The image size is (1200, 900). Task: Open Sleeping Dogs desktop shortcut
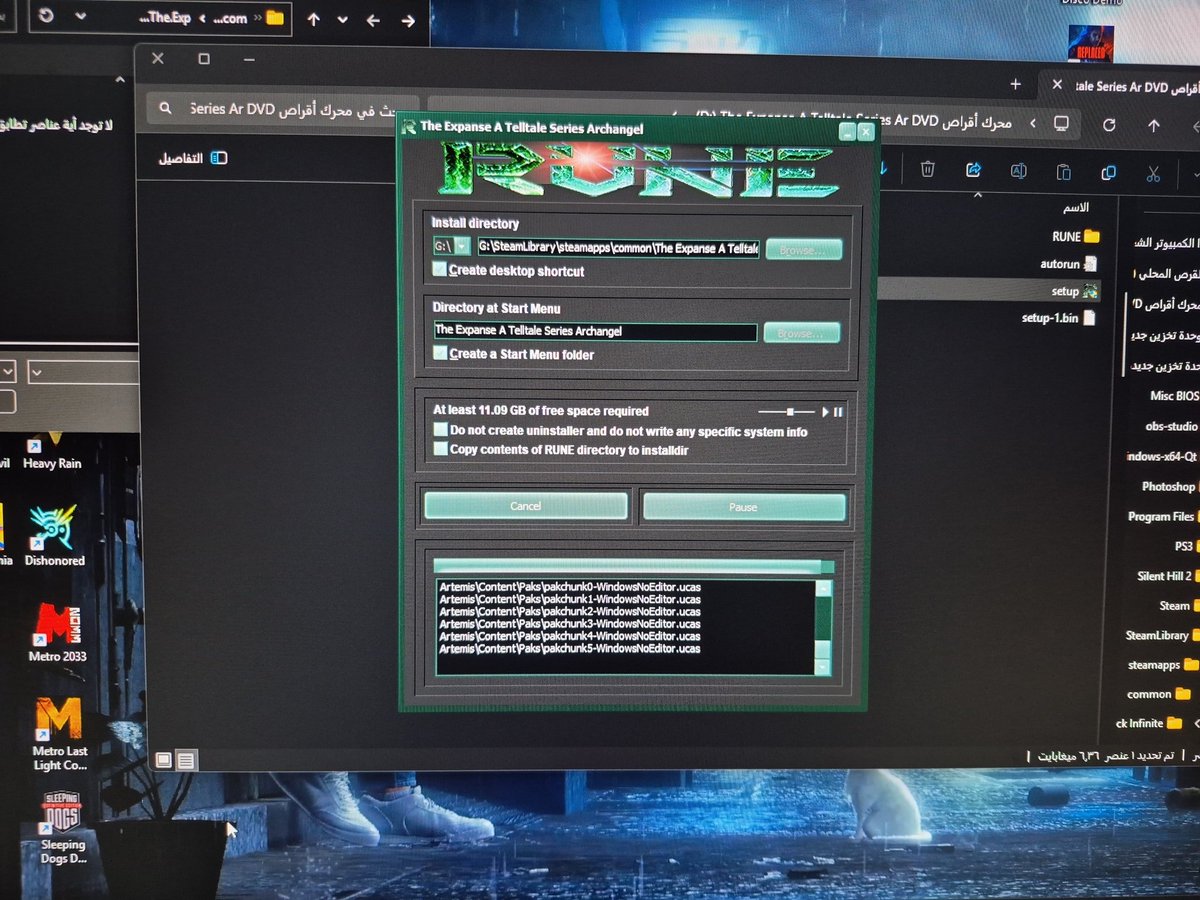pos(62,827)
